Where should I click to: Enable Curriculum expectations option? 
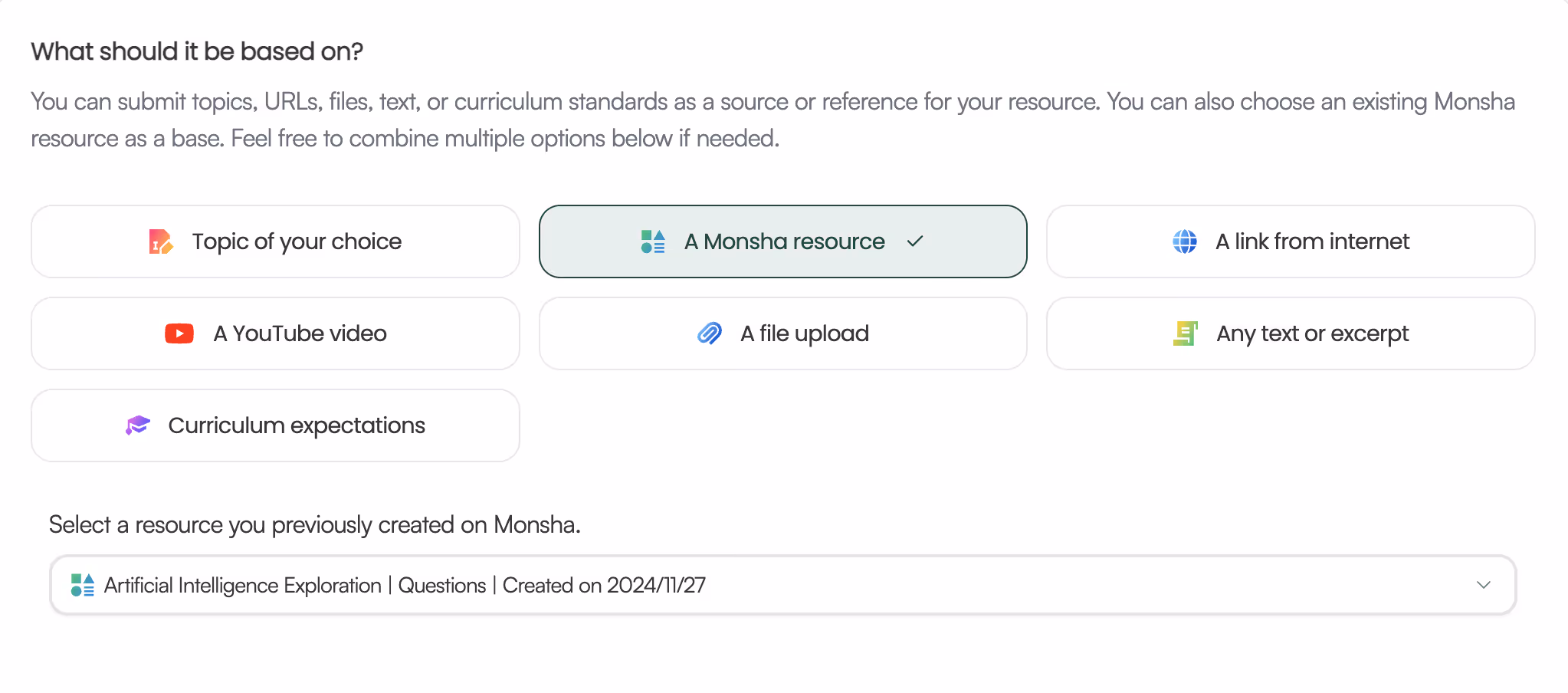[275, 425]
